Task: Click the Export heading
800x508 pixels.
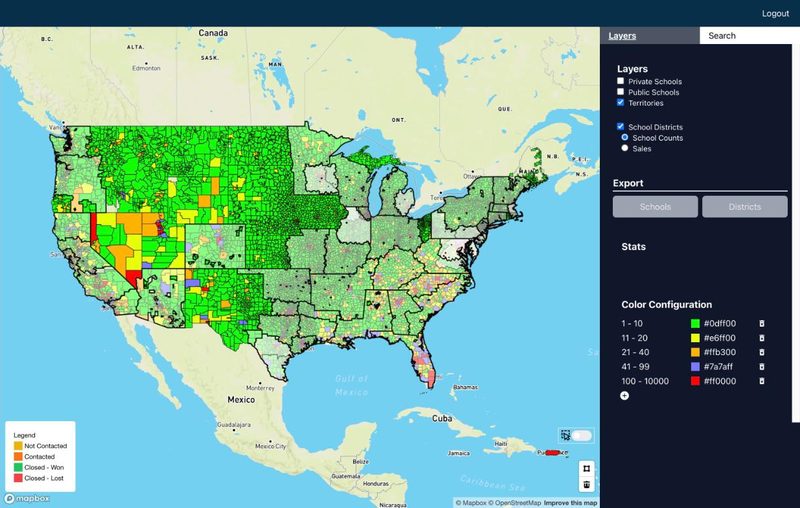Action: coord(628,183)
